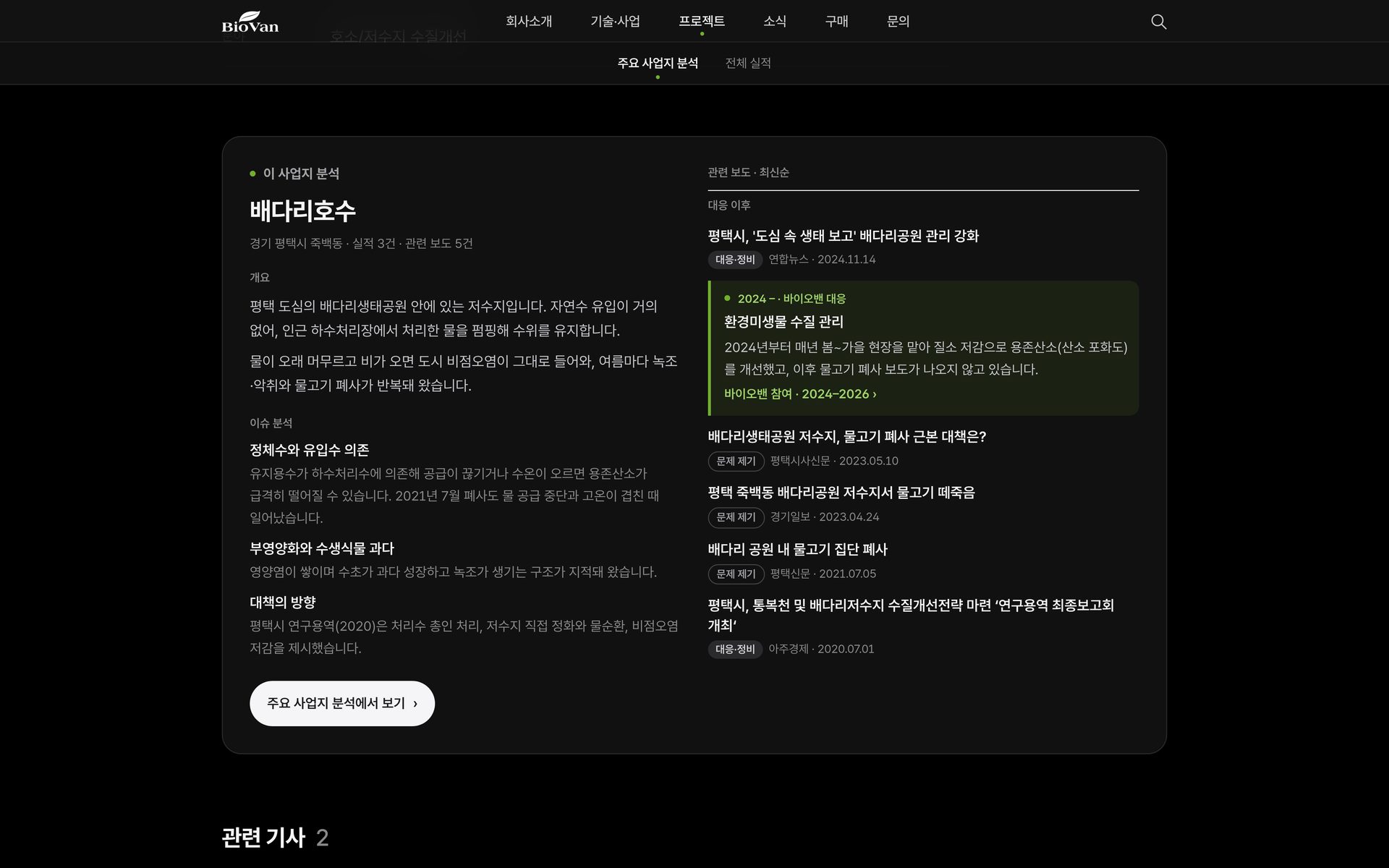Click the 대응 이후 label
The width and height of the screenshot is (1389, 868).
[x=729, y=205]
